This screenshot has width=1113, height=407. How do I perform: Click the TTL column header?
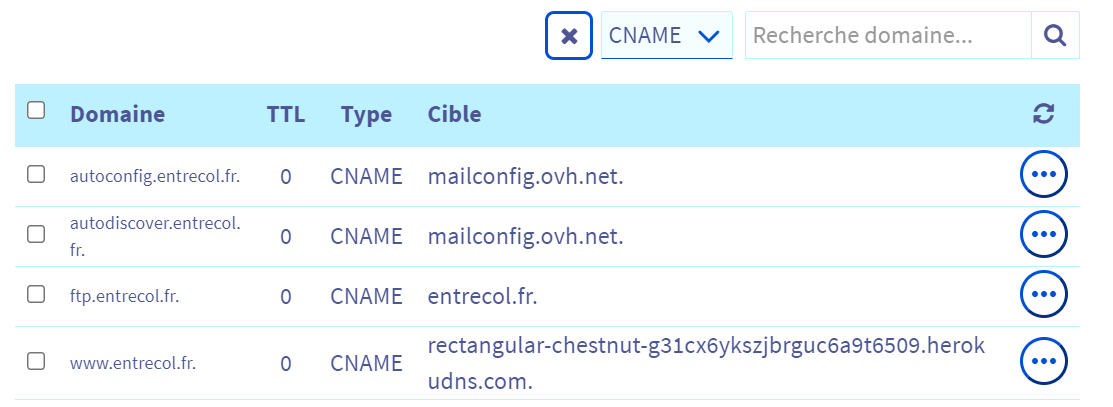[285, 114]
